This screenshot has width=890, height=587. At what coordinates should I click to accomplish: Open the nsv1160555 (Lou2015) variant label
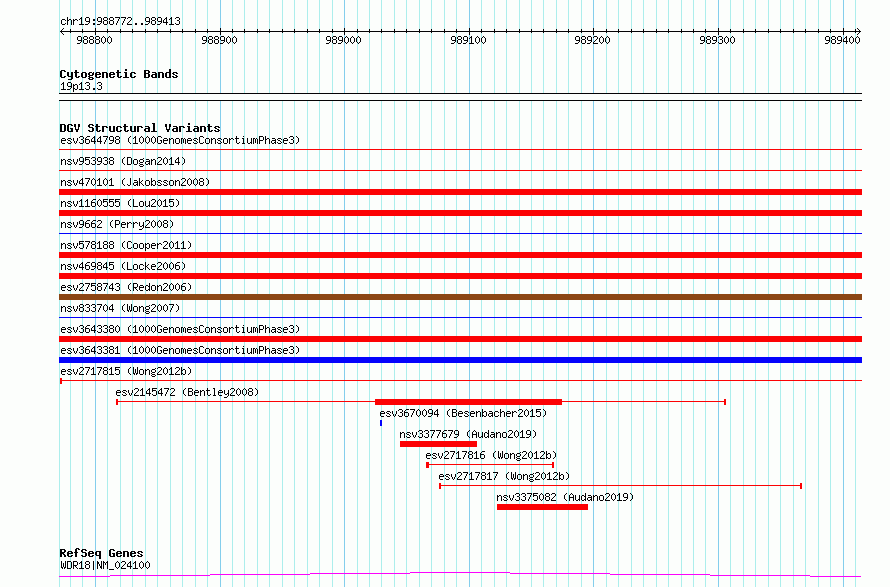120,203
